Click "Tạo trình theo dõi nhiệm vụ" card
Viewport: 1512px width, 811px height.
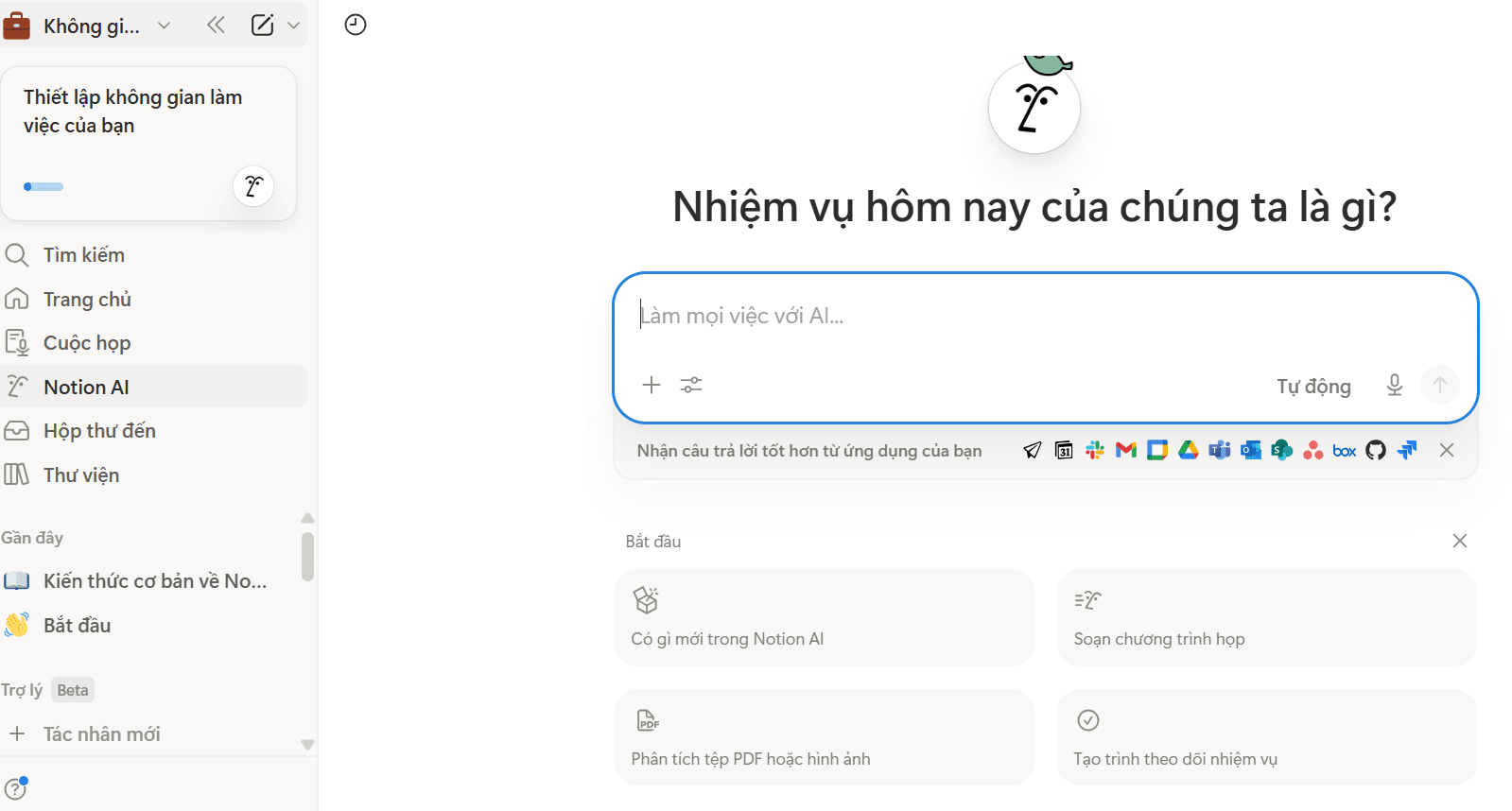click(x=1266, y=737)
